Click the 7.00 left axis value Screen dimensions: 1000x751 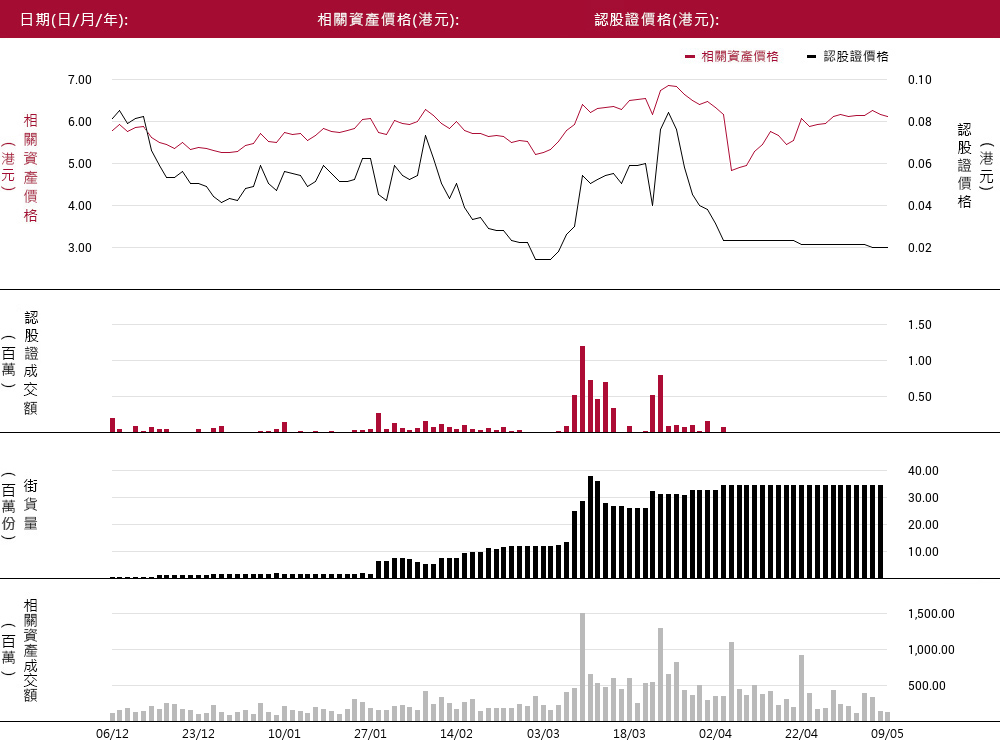coord(80,80)
